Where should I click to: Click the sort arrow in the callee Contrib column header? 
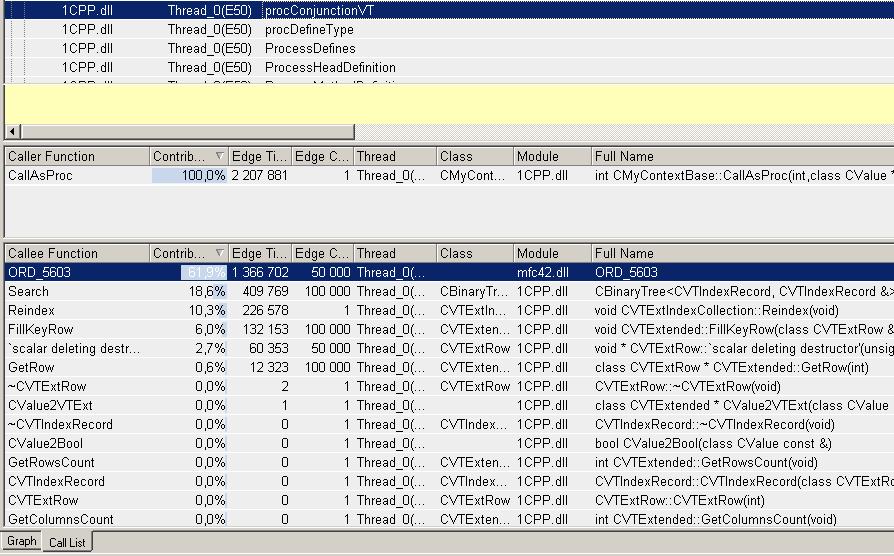220,254
